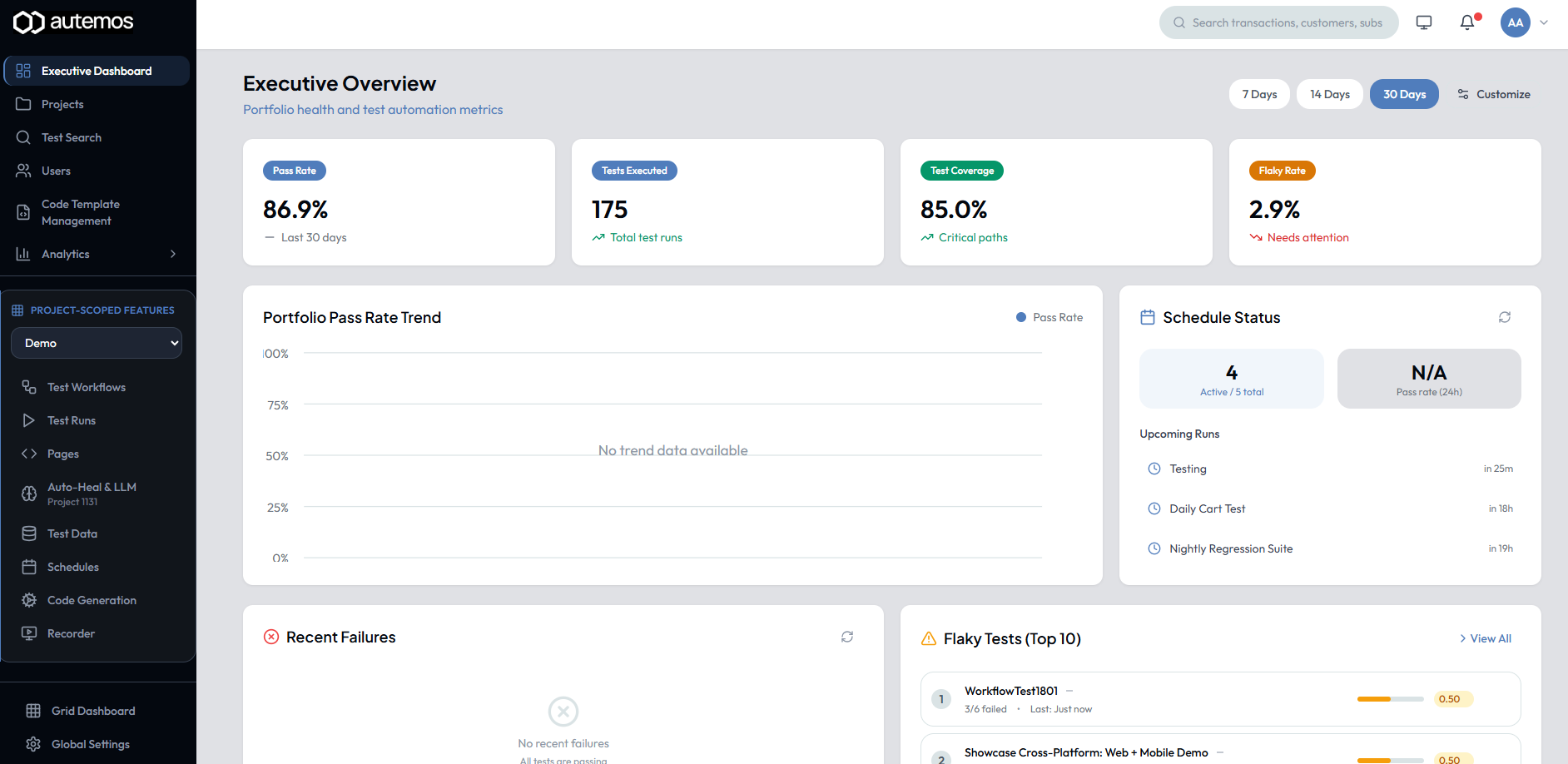
Task: Open the Test Workflows page
Action: tap(98, 387)
